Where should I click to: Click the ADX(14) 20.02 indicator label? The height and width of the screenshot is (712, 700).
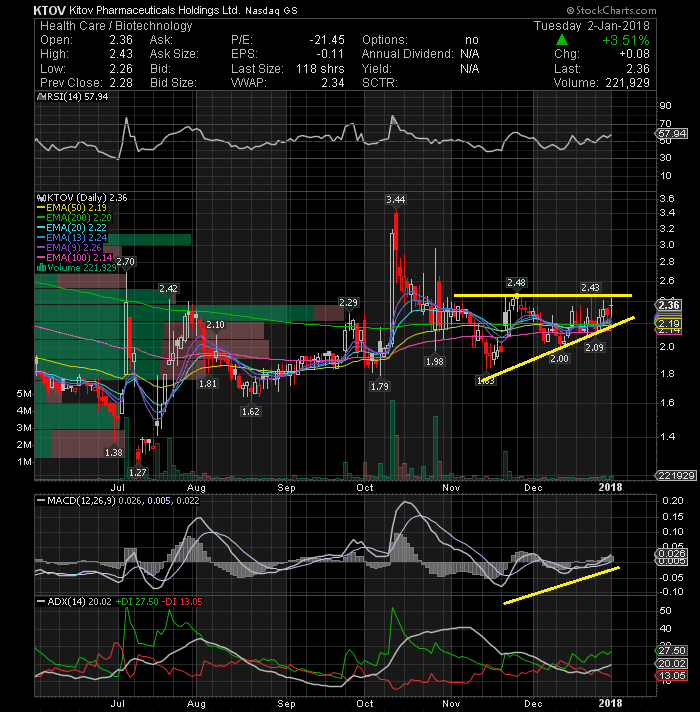pyautogui.click(x=74, y=602)
